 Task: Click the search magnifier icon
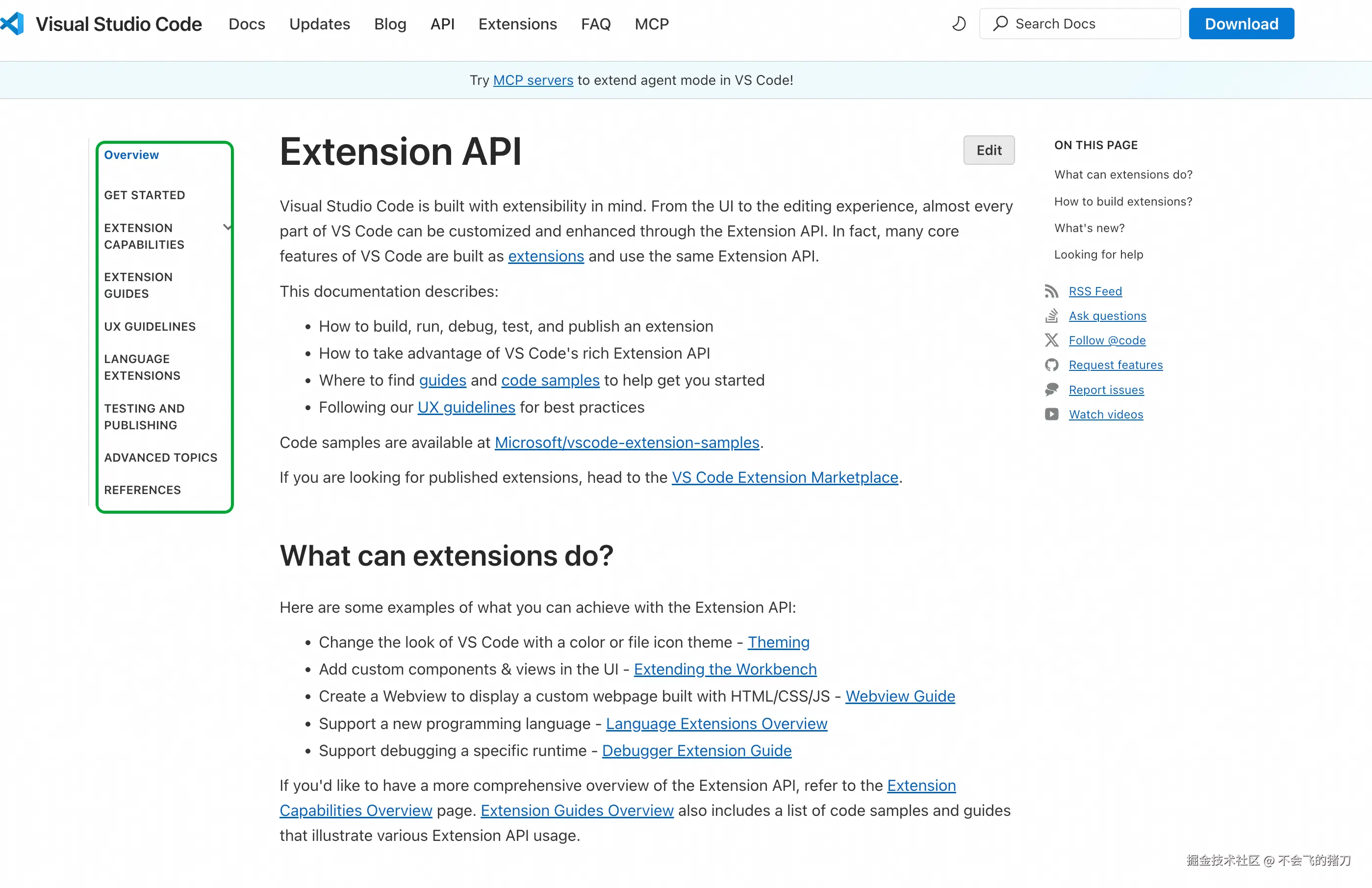pyautogui.click(x=1000, y=24)
